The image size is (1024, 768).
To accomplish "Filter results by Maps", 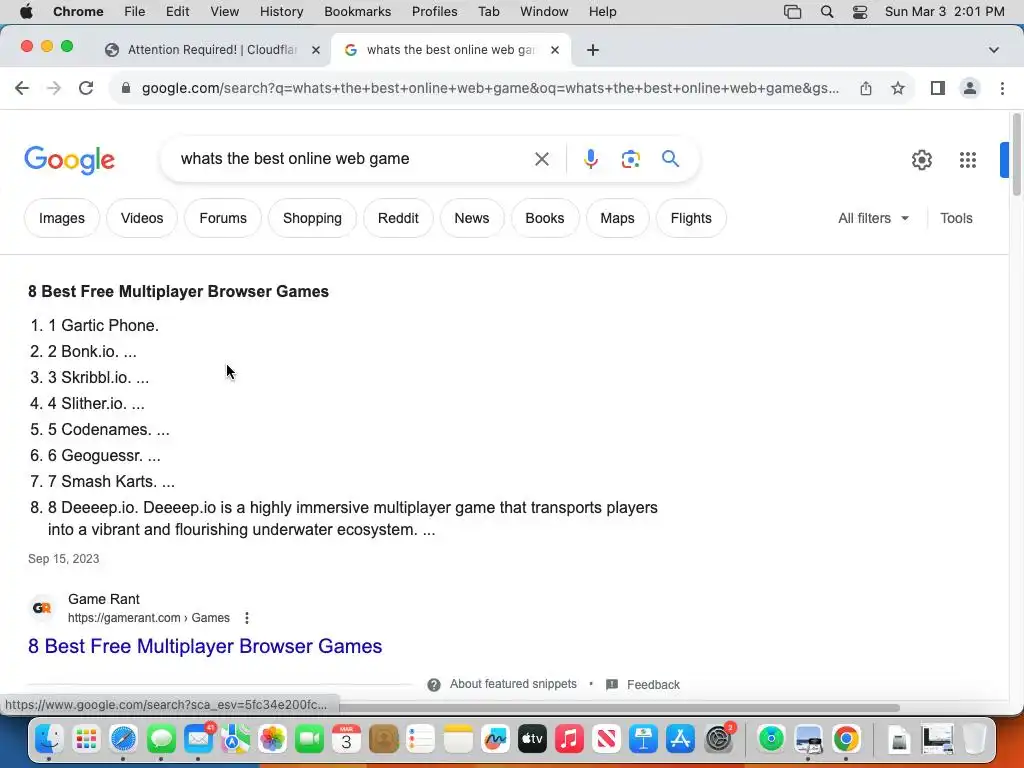I will 617,218.
